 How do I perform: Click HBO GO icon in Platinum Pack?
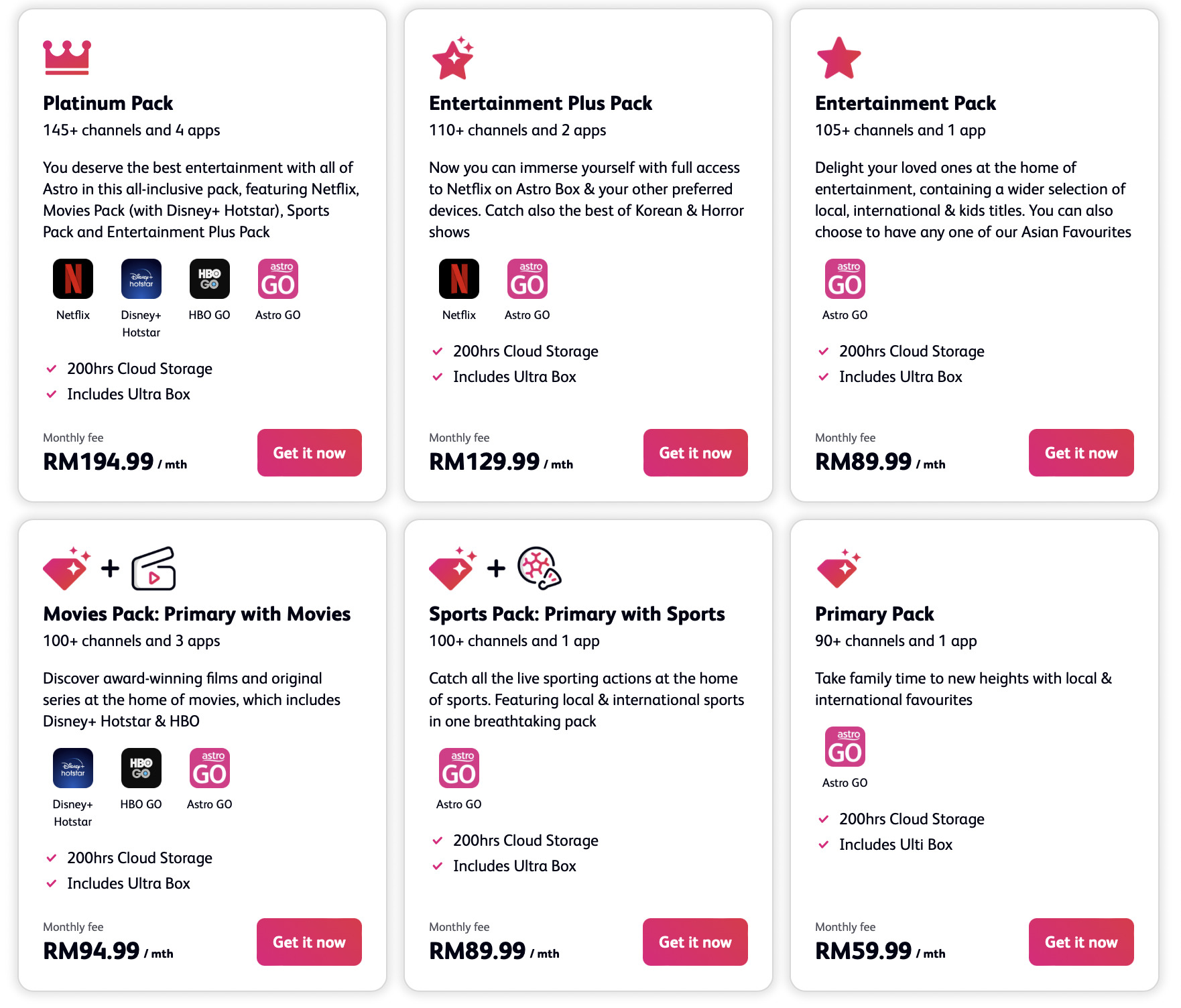coord(210,279)
